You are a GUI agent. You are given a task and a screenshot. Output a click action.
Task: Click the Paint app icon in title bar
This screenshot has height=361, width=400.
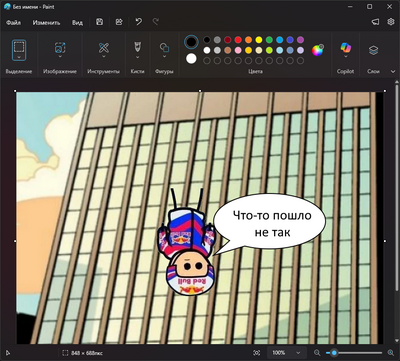[x=7, y=7]
